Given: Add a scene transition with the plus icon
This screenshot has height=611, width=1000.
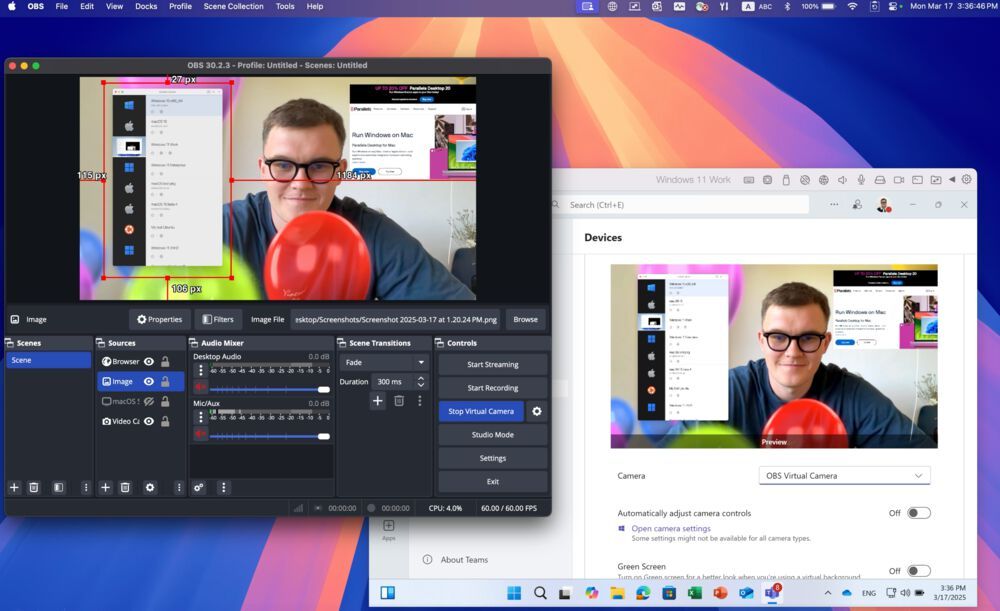Looking at the screenshot, I should 378,400.
